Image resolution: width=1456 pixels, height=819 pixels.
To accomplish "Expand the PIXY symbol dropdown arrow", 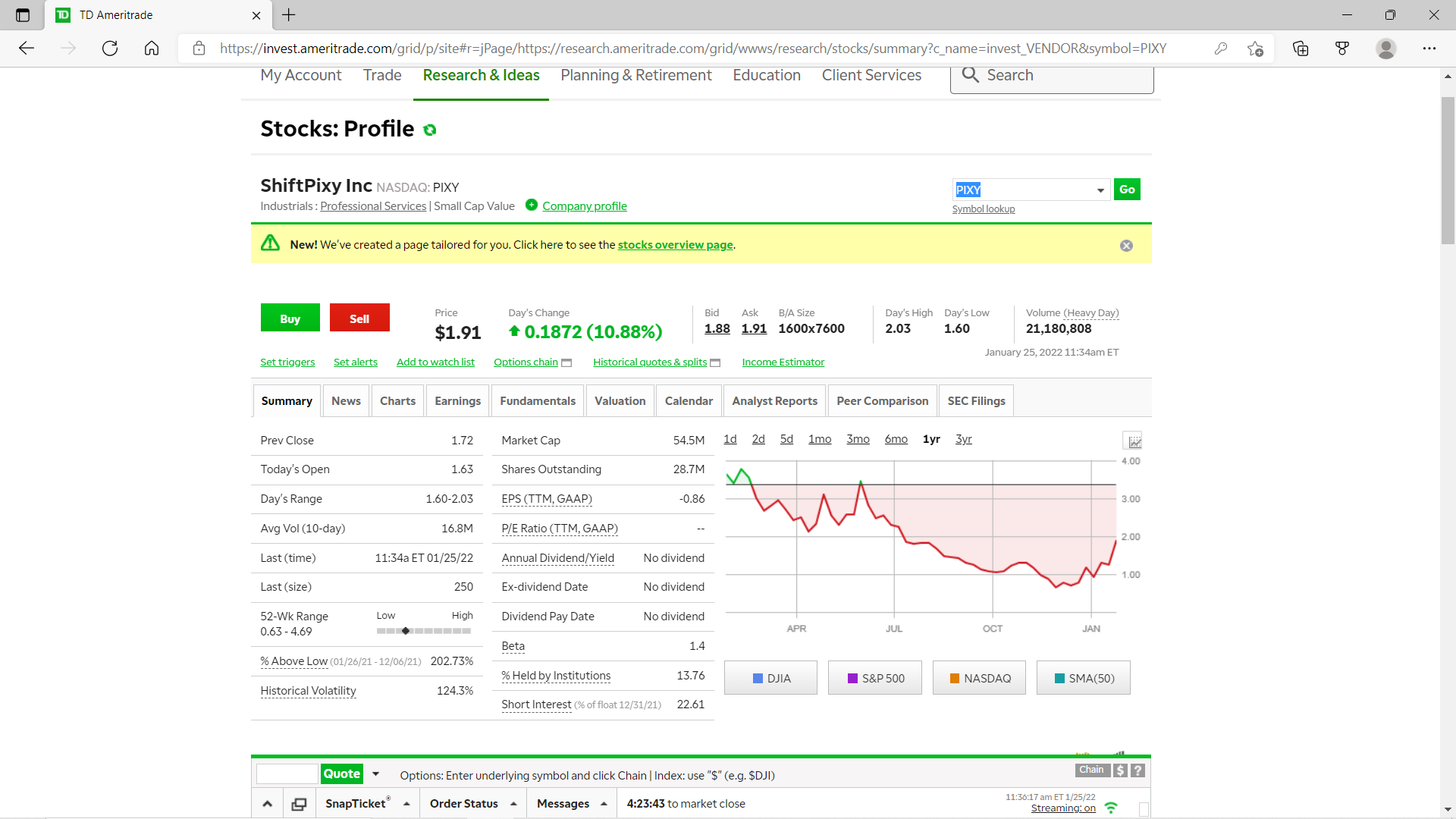I will coord(1100,190).
